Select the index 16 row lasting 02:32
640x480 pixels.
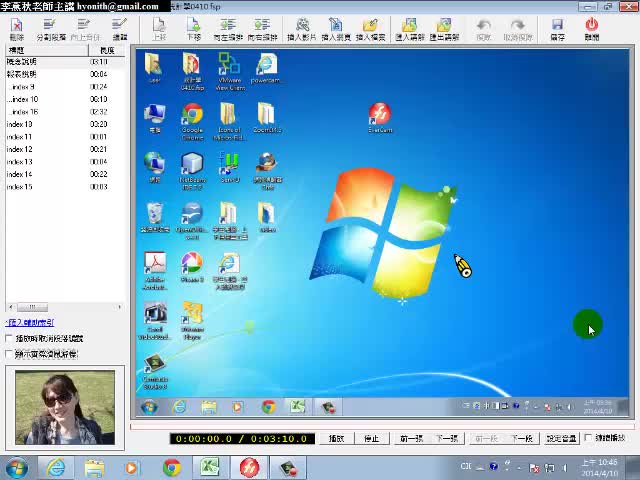pos(65,112)
